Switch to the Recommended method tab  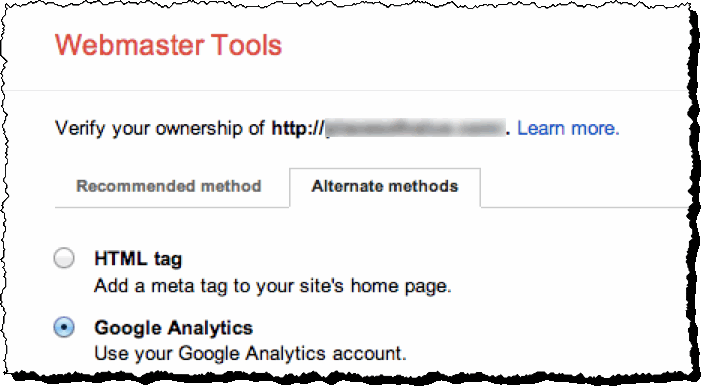[x=168, y=186]
